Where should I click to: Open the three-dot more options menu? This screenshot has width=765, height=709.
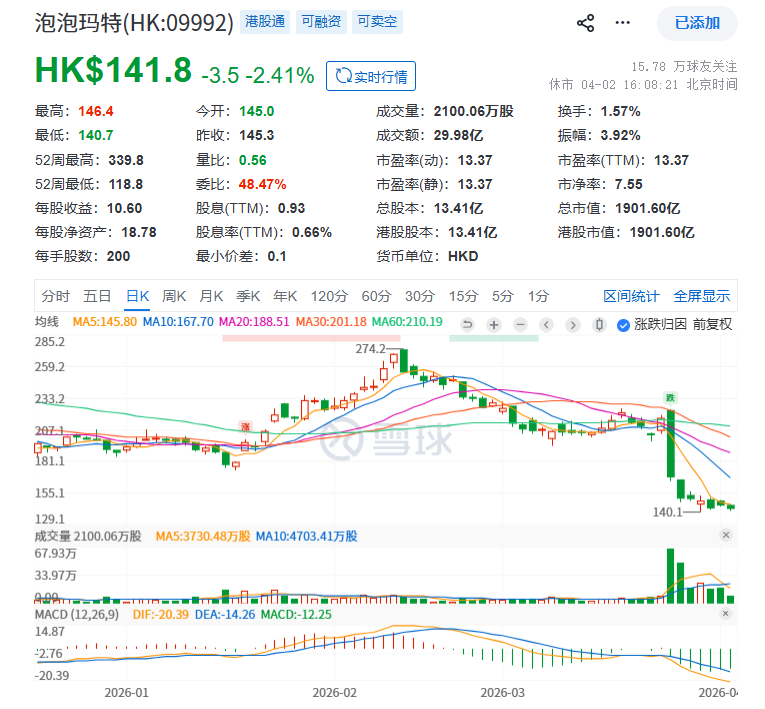point(623,22)
